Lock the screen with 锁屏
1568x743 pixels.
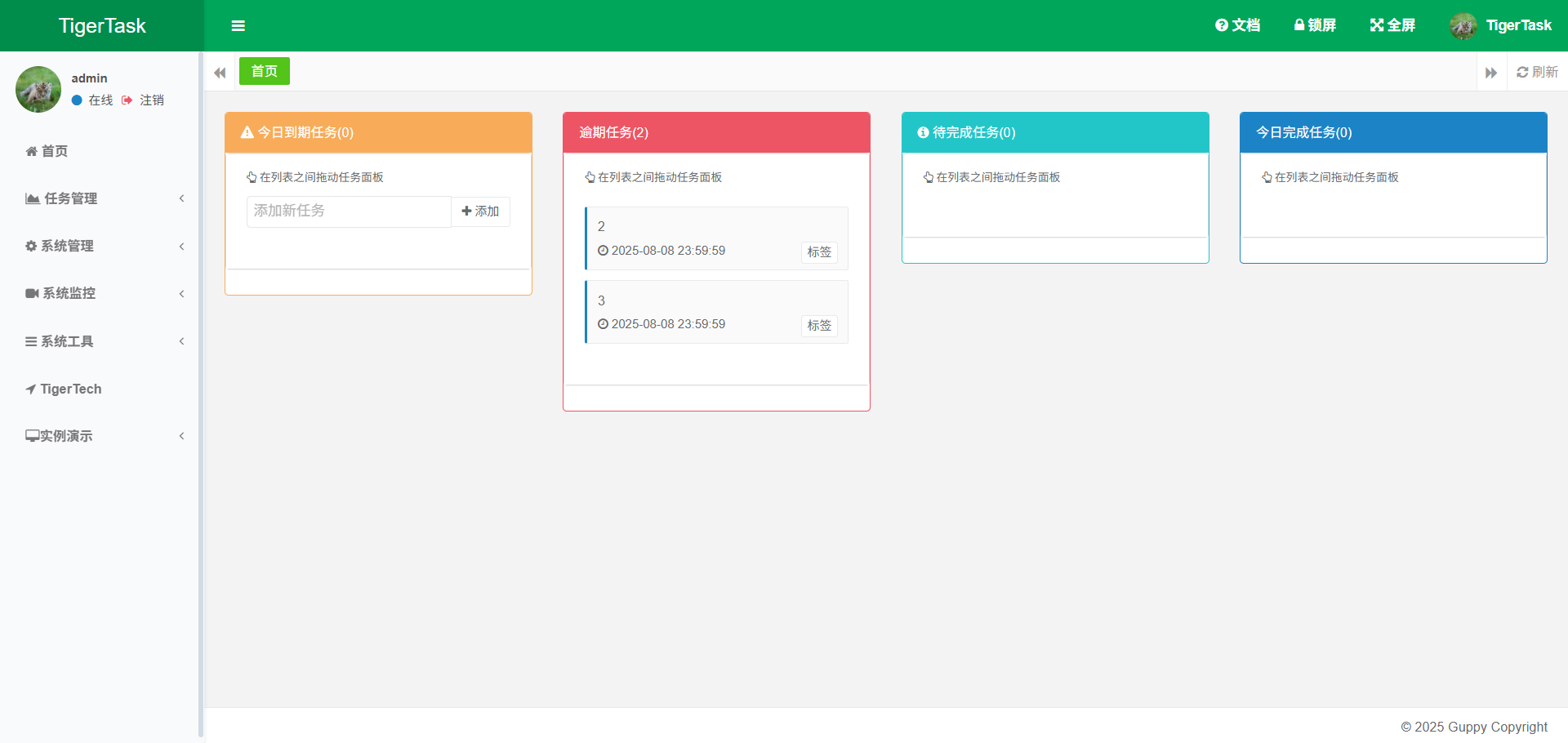coord(1315,25)
